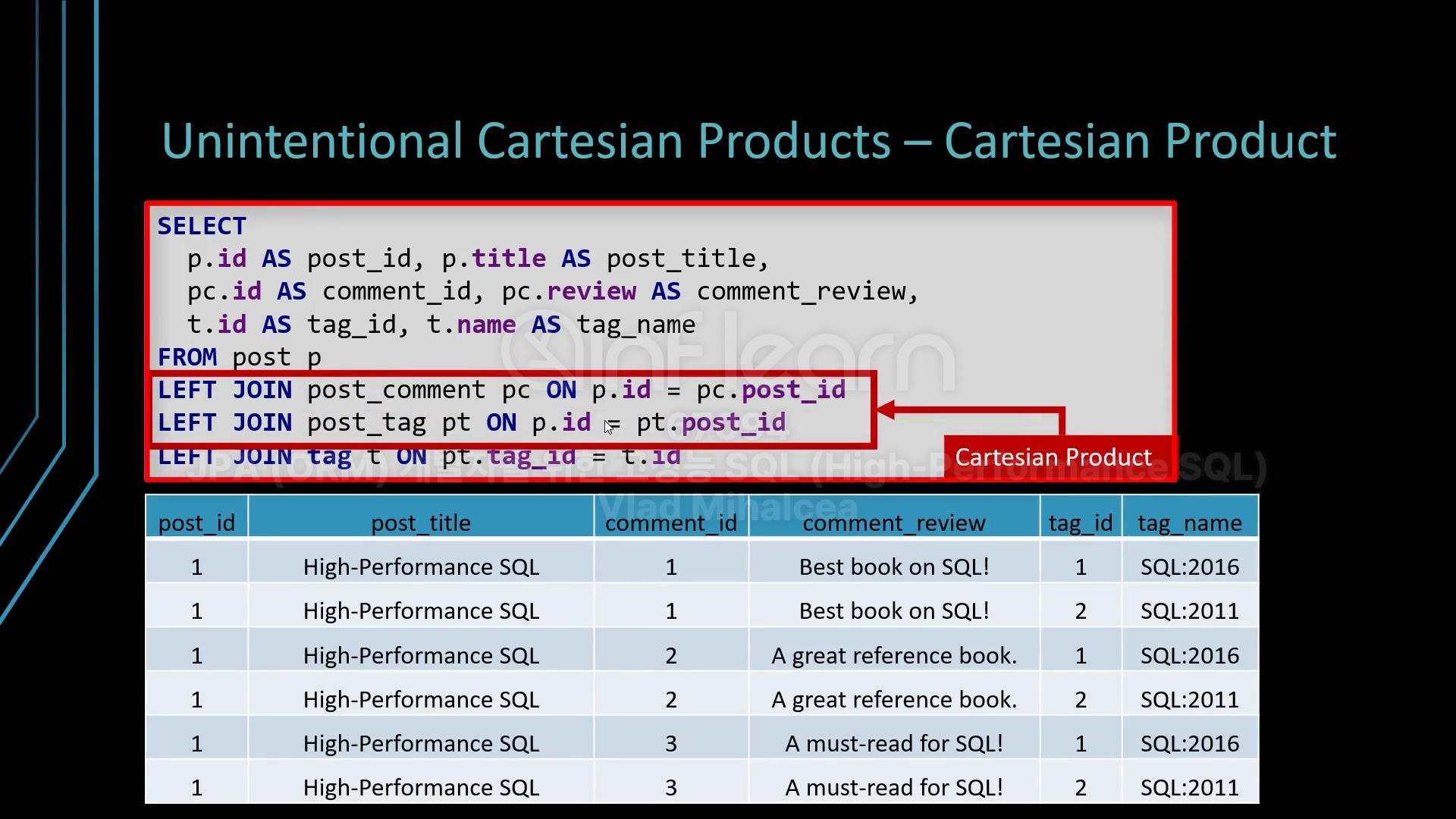Click the comment_review column header
1456x819 pixels.
[x=893, y=522]
